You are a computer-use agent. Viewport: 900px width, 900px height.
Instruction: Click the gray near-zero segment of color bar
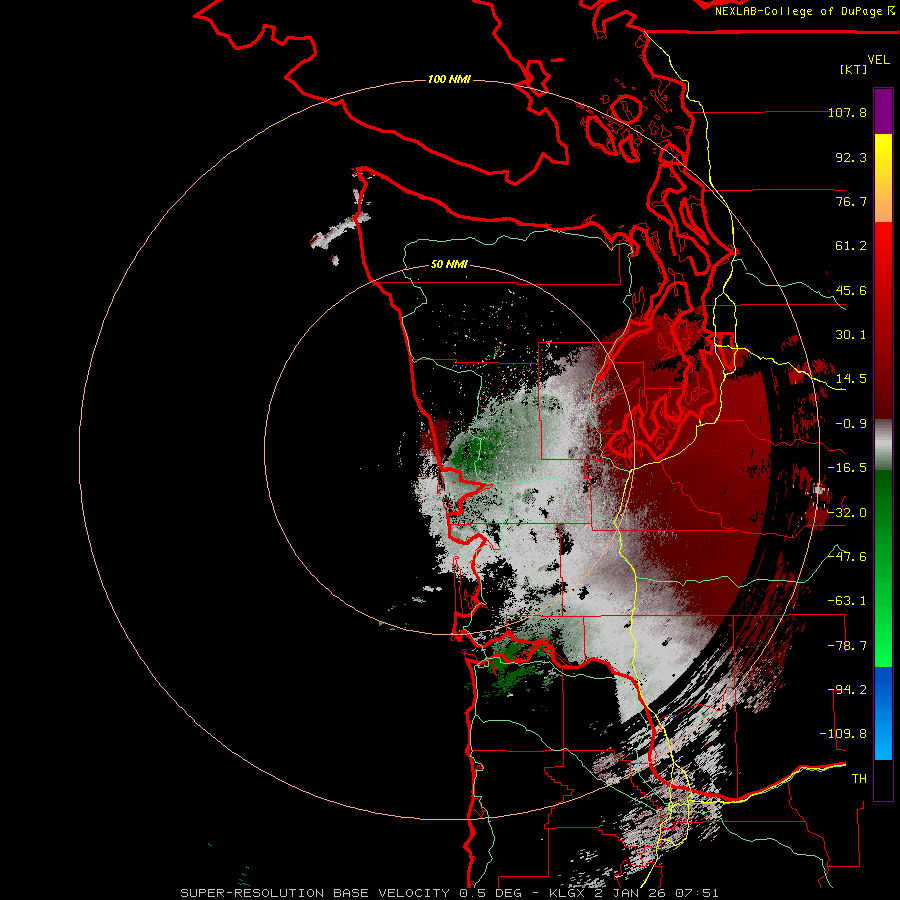[883, 445]
